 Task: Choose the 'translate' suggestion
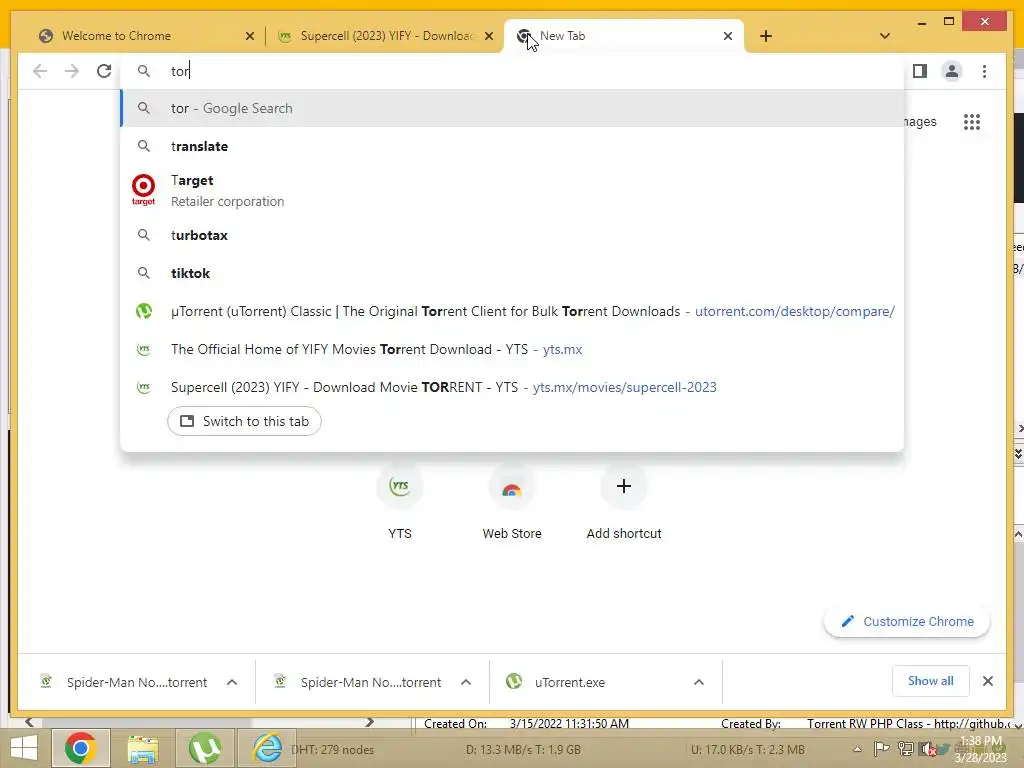(513, 146)
